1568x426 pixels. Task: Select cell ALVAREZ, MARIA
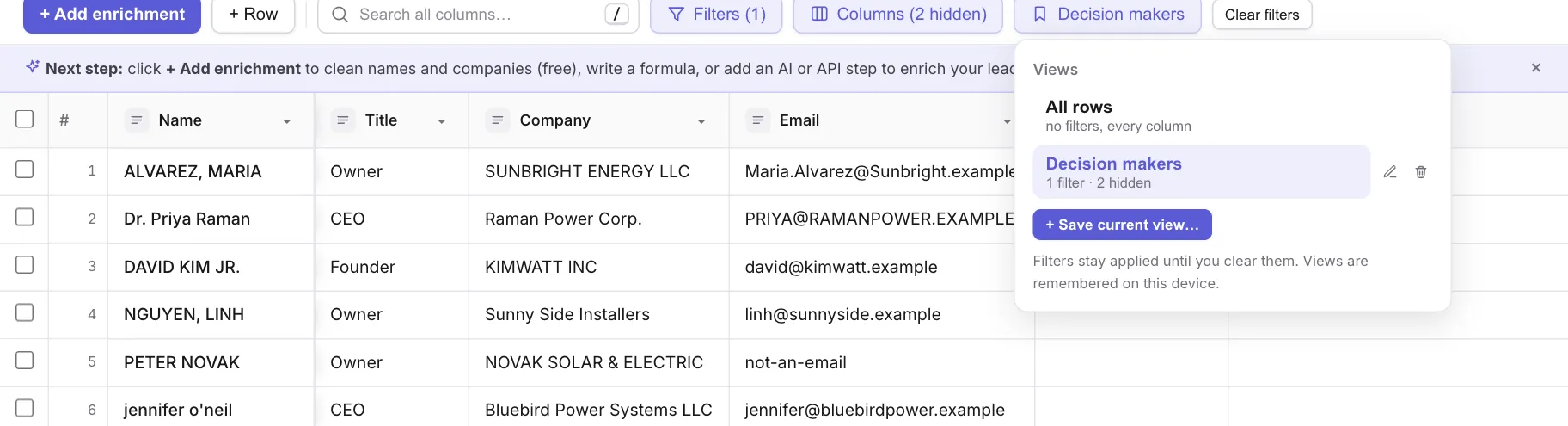click(211, 171)
